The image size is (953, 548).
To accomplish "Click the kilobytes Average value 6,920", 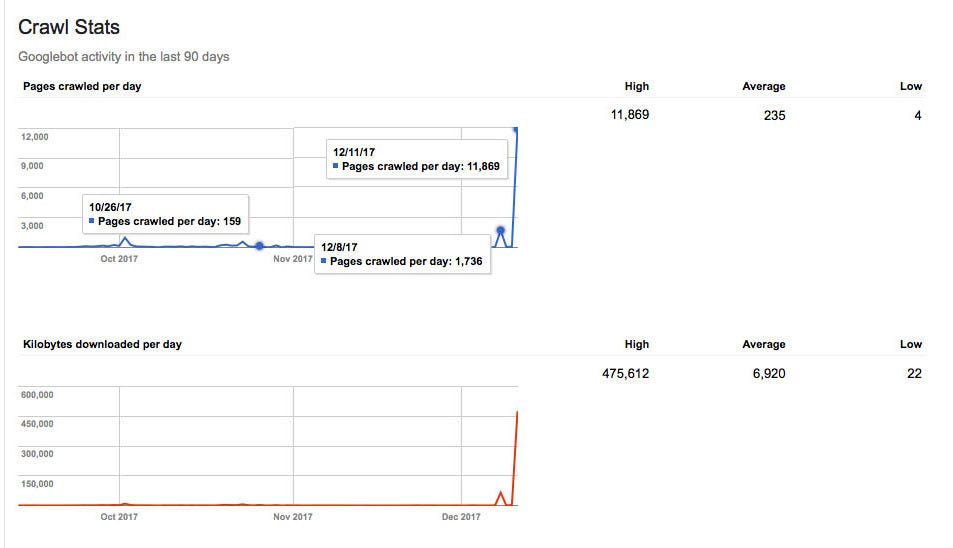I will tap(769, 374).
